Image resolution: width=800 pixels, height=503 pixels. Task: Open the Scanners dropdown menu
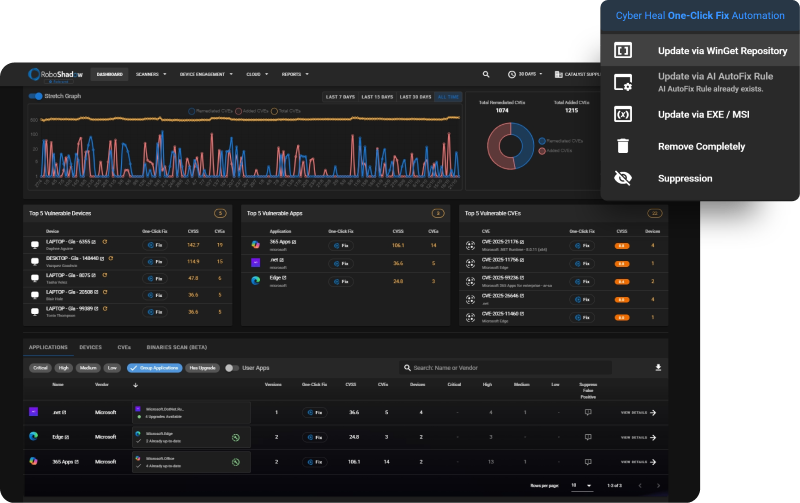[153, 74]
